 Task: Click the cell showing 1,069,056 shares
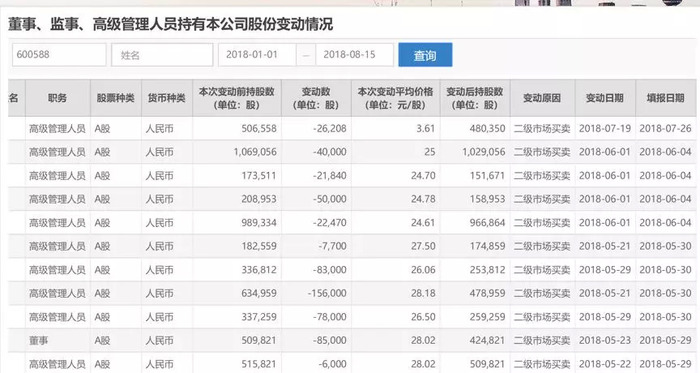[x=237, y=152]
